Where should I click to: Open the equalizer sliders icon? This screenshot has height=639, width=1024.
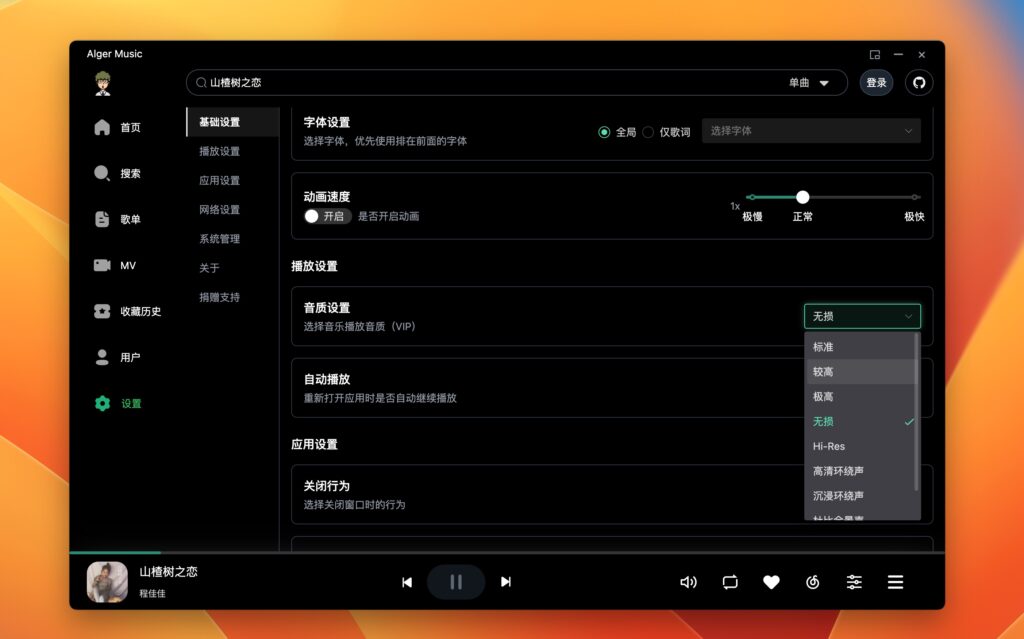point(853,581)
